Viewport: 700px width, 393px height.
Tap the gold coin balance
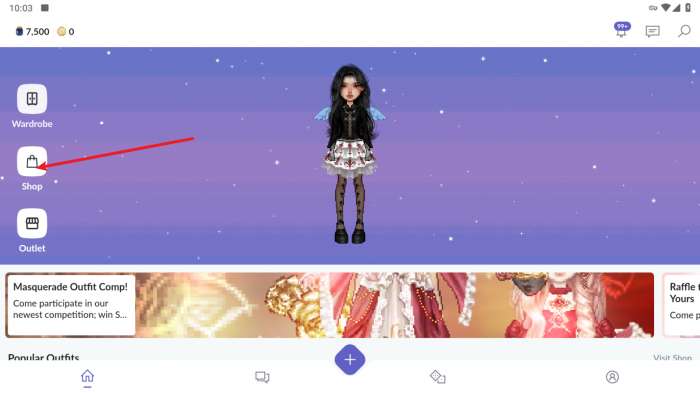[66, 32]
